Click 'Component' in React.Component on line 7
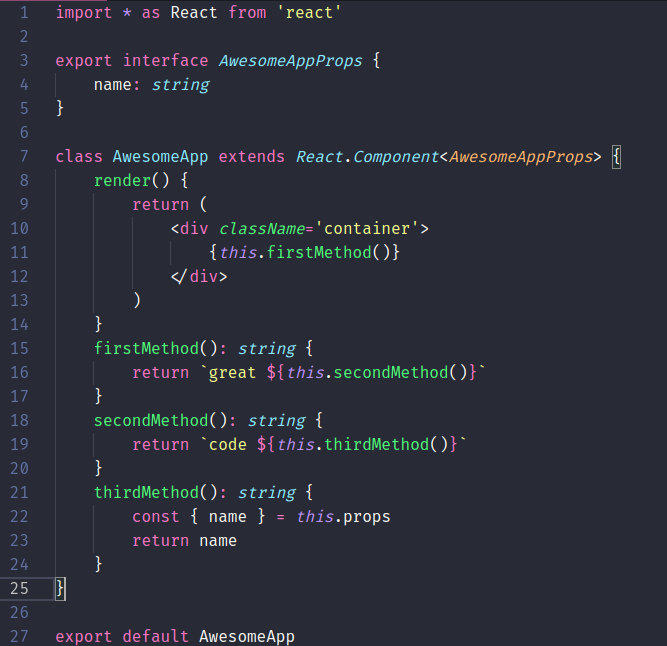This screenshot has width=667, height=646. click(396, 157)
